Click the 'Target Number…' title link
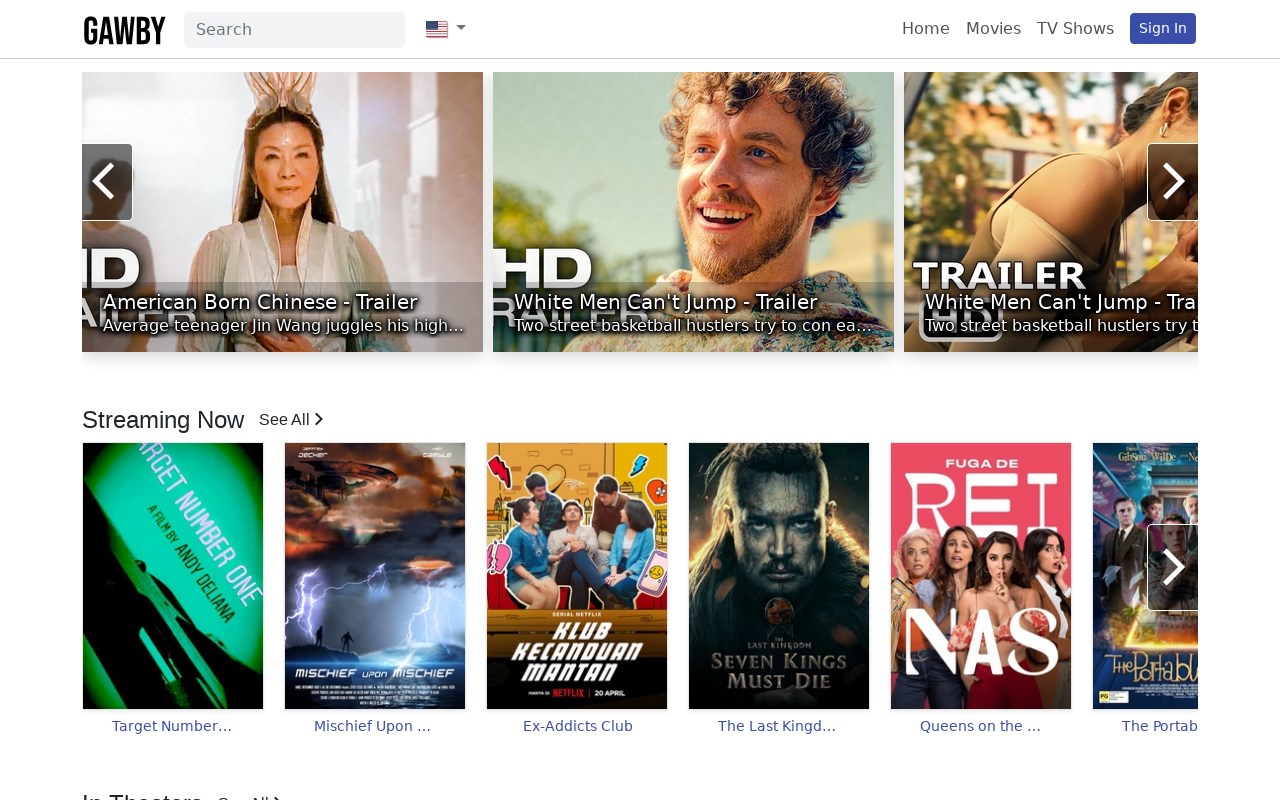This screenshot has width=1280, height=800. [172, 726]
